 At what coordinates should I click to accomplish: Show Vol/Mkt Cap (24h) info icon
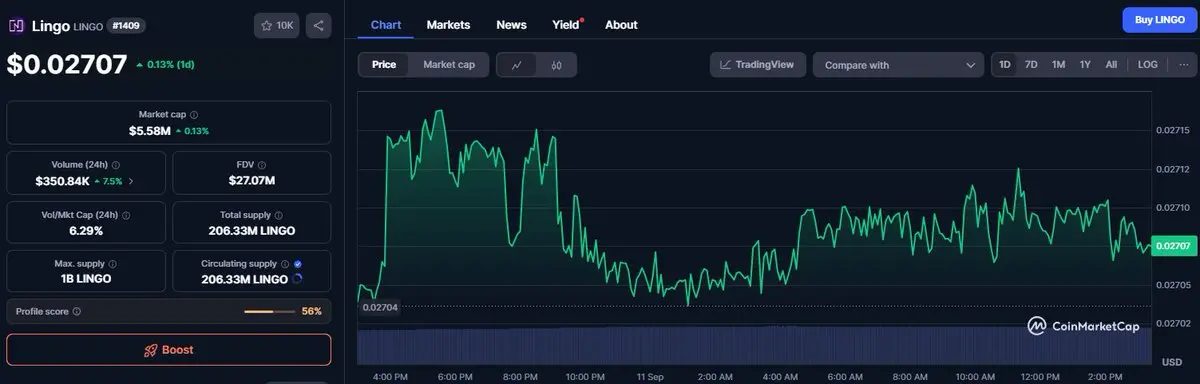[125, 215]
